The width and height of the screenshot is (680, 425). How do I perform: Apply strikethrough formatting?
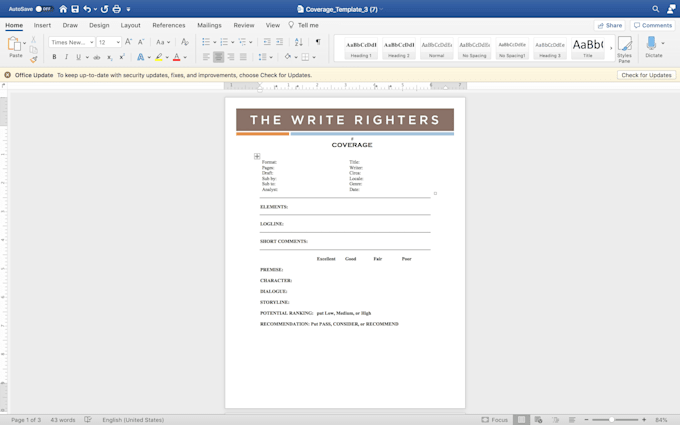coord(97,57)
